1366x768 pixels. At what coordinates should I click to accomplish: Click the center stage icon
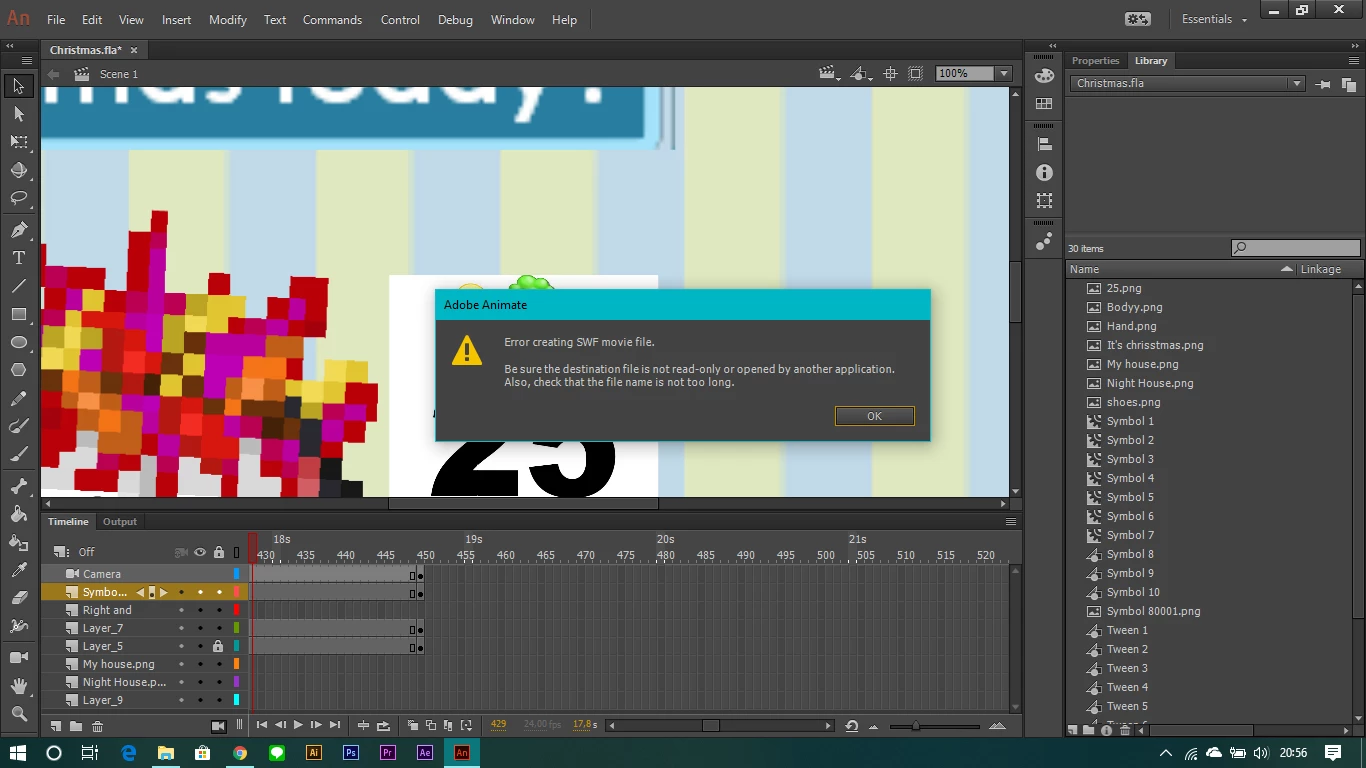pyautogui.click(x=890, y=74)
